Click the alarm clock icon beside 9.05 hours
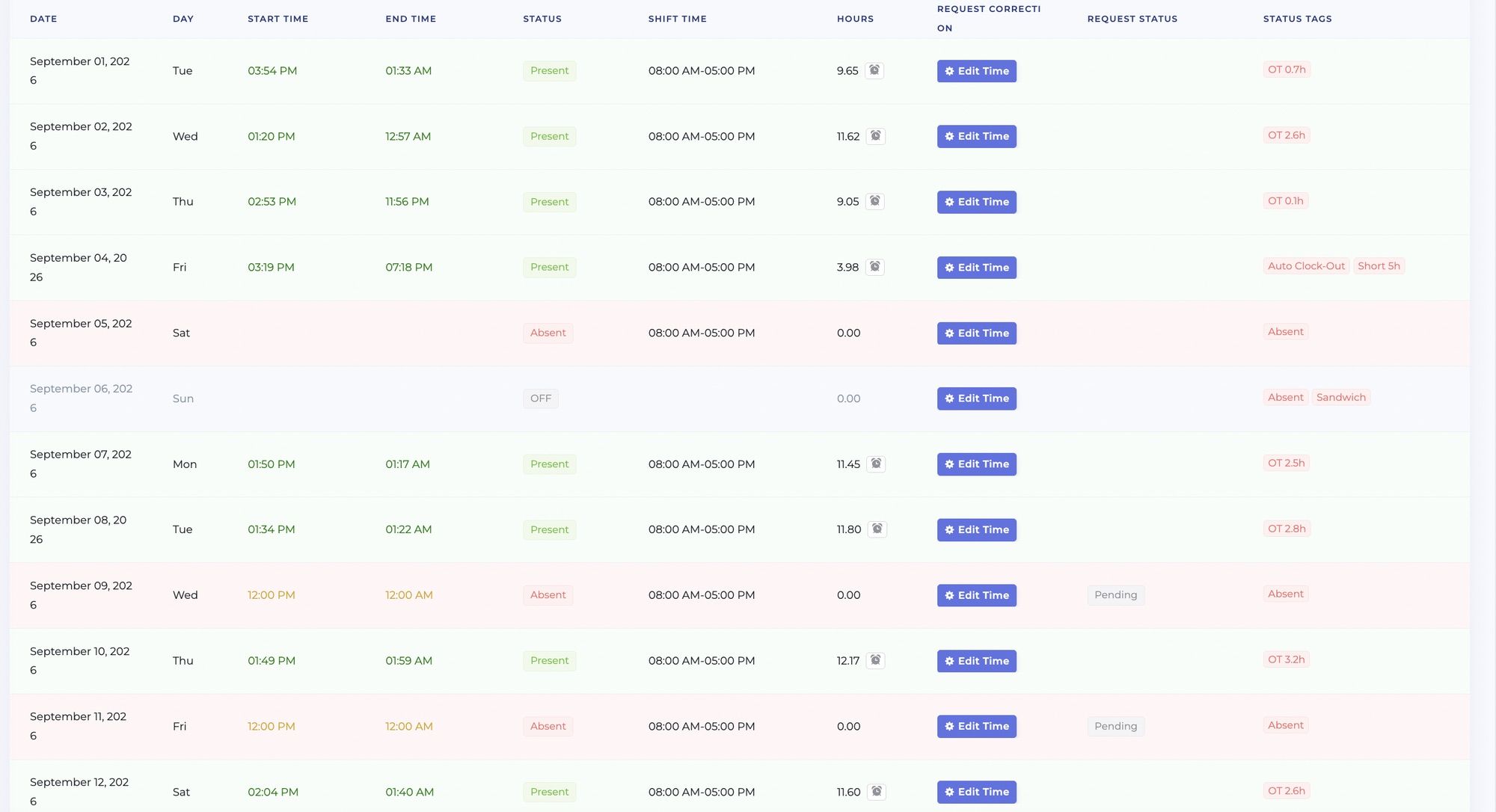This screenshot has width=1496, height=812. tap(874, 201)
